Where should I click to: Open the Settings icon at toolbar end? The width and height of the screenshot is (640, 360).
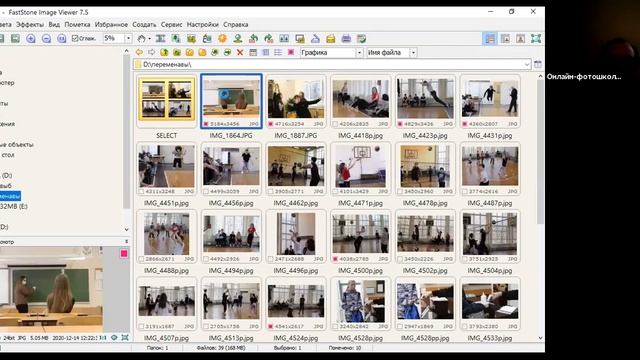tap(361, 39)
